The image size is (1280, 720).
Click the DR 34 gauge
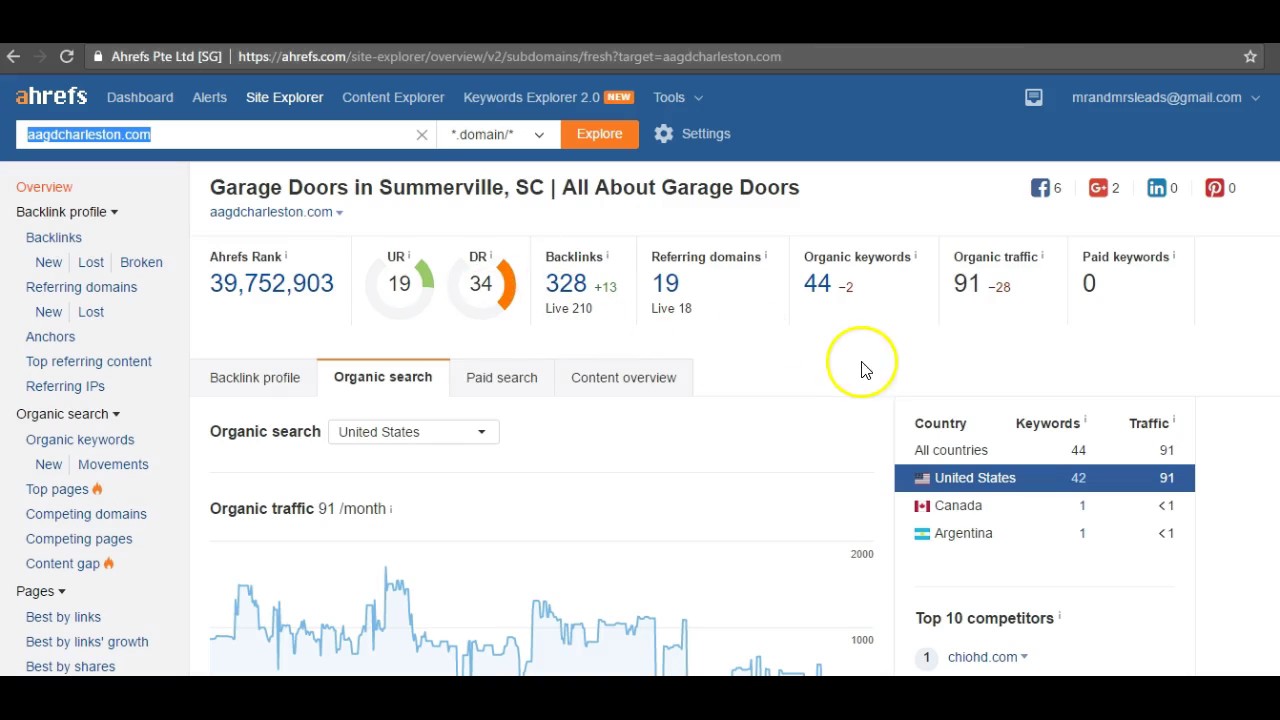coord(481,284)
